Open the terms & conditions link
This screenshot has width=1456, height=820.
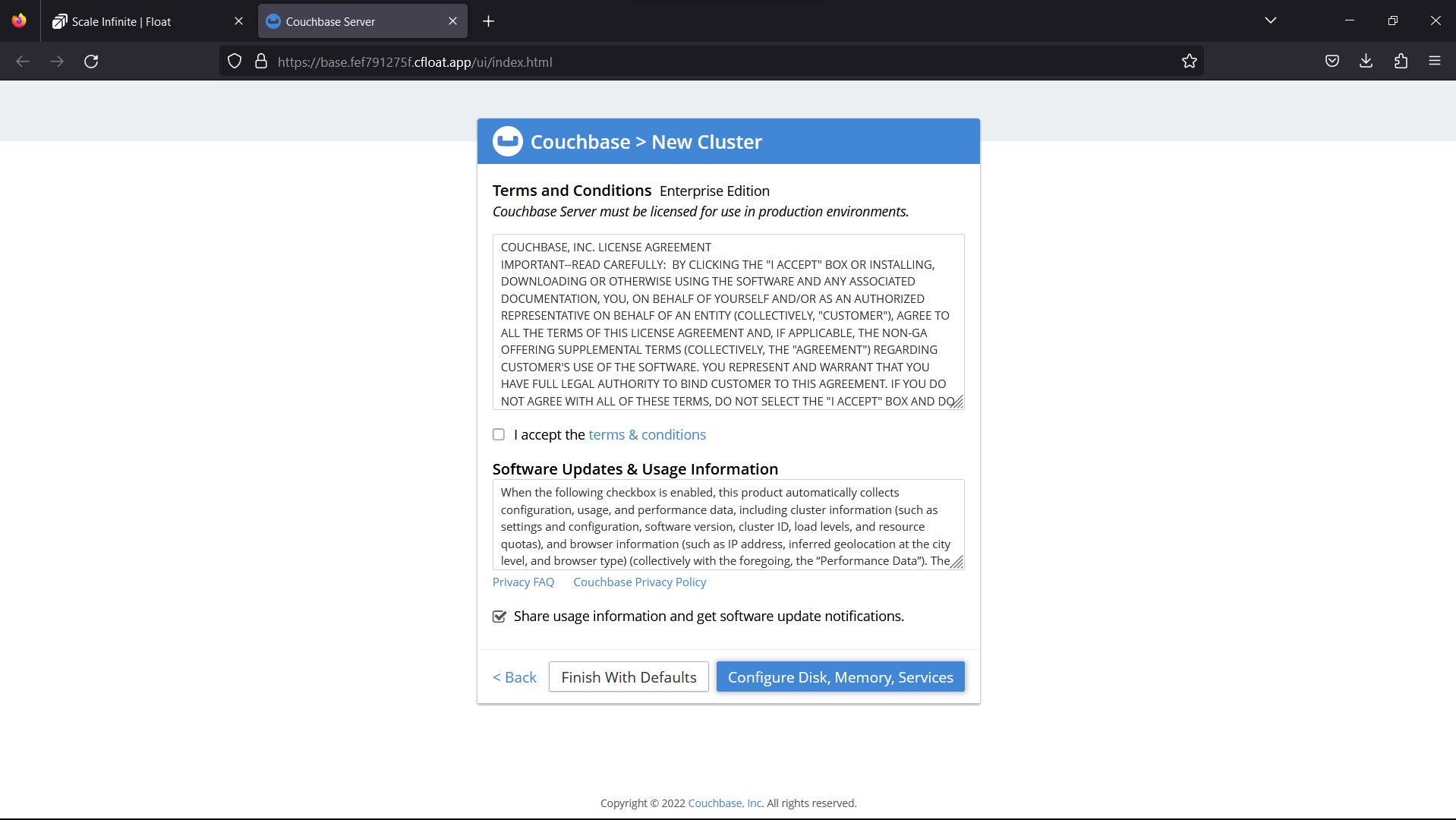pyautogui.click(x=648, y=434)
